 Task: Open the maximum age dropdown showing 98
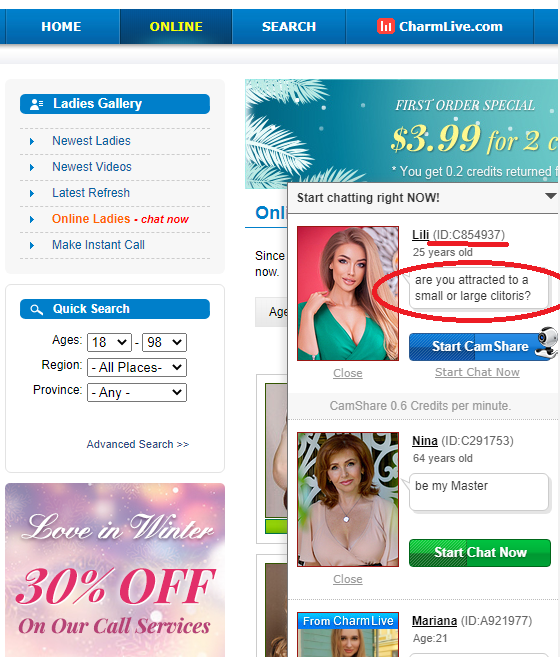point(164,342)
